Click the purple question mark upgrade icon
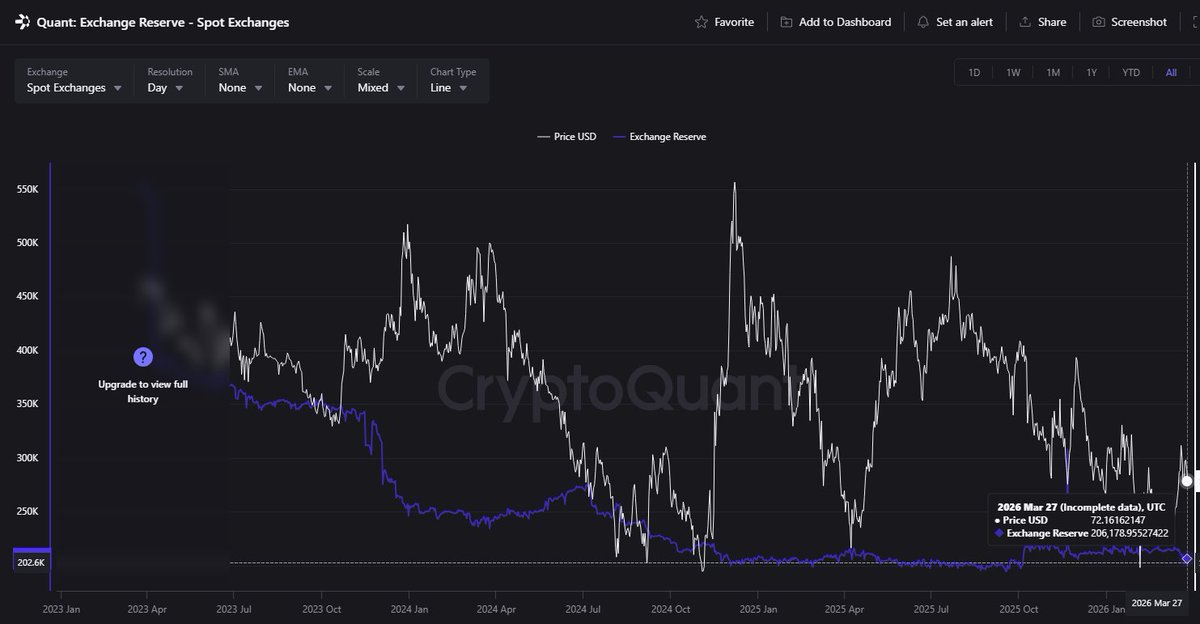 (x=142, y=357)
